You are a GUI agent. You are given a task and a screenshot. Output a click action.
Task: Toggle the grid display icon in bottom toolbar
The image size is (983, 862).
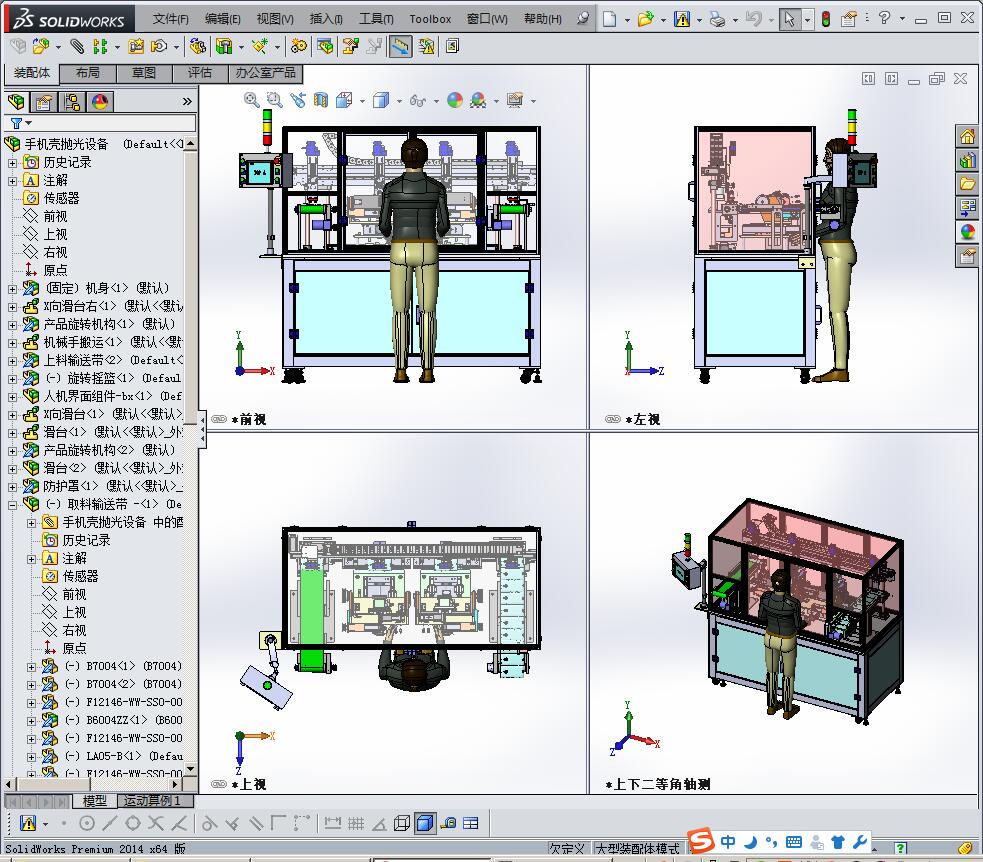pos(356,823)
